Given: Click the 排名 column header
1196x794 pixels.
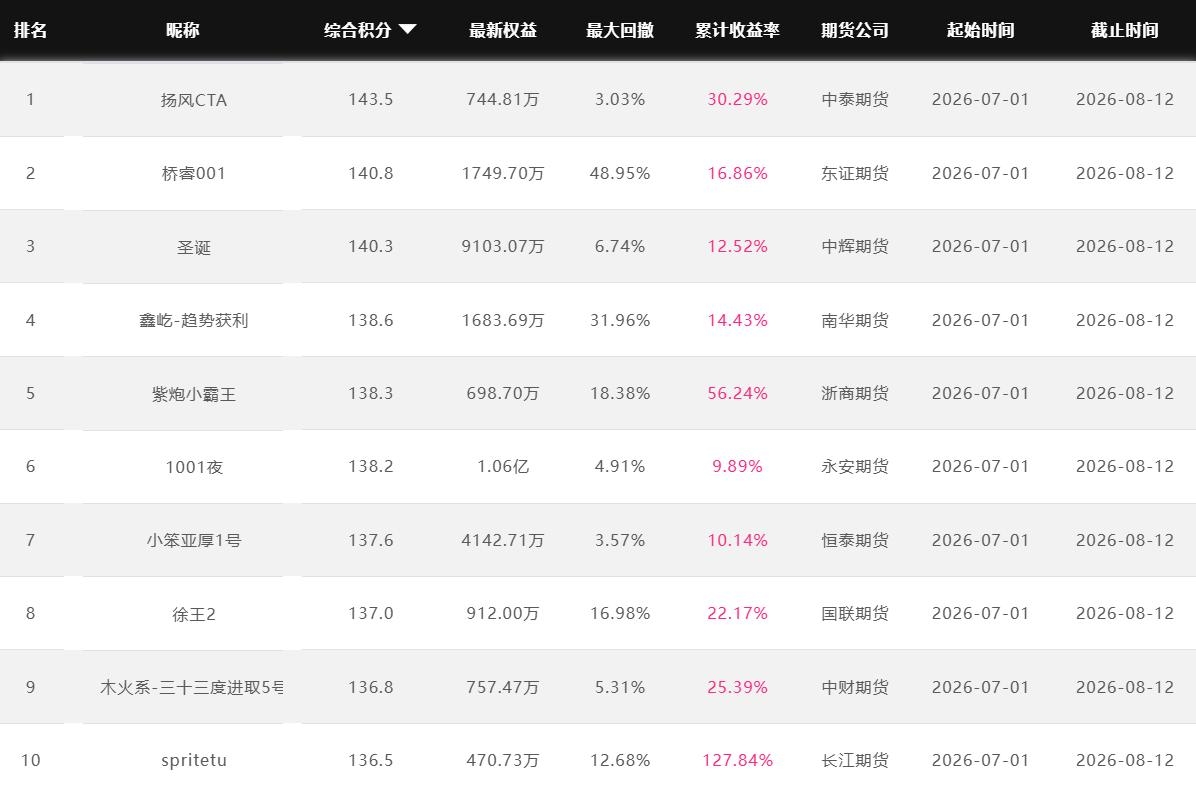Looking at the screenshot, I should 31,30.
